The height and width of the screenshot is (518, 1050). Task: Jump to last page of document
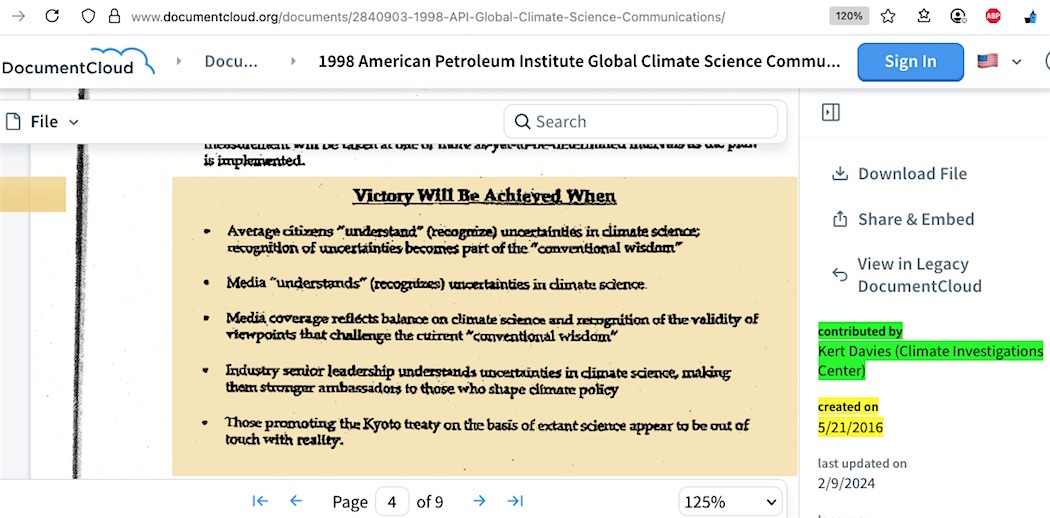pos(515,501)
